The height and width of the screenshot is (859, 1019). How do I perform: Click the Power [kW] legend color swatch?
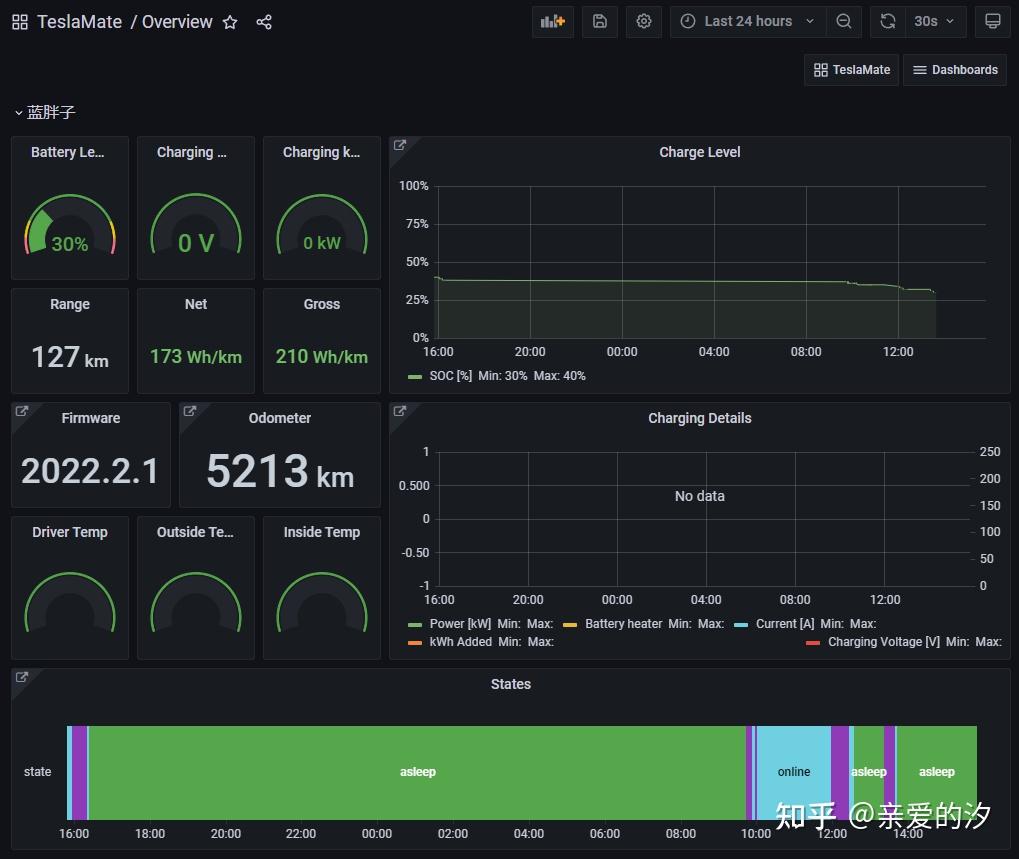(x=415, y=624)
